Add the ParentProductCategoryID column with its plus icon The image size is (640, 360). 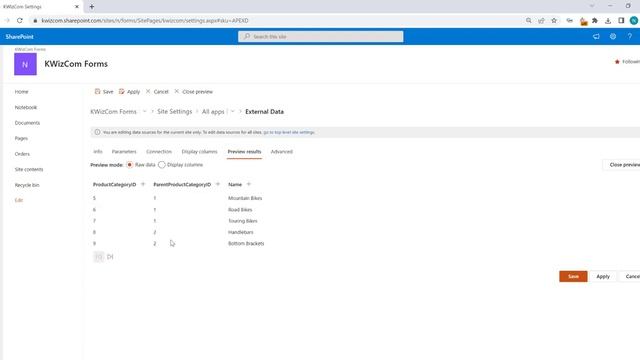pyautogui.click(x=218, y=184)
